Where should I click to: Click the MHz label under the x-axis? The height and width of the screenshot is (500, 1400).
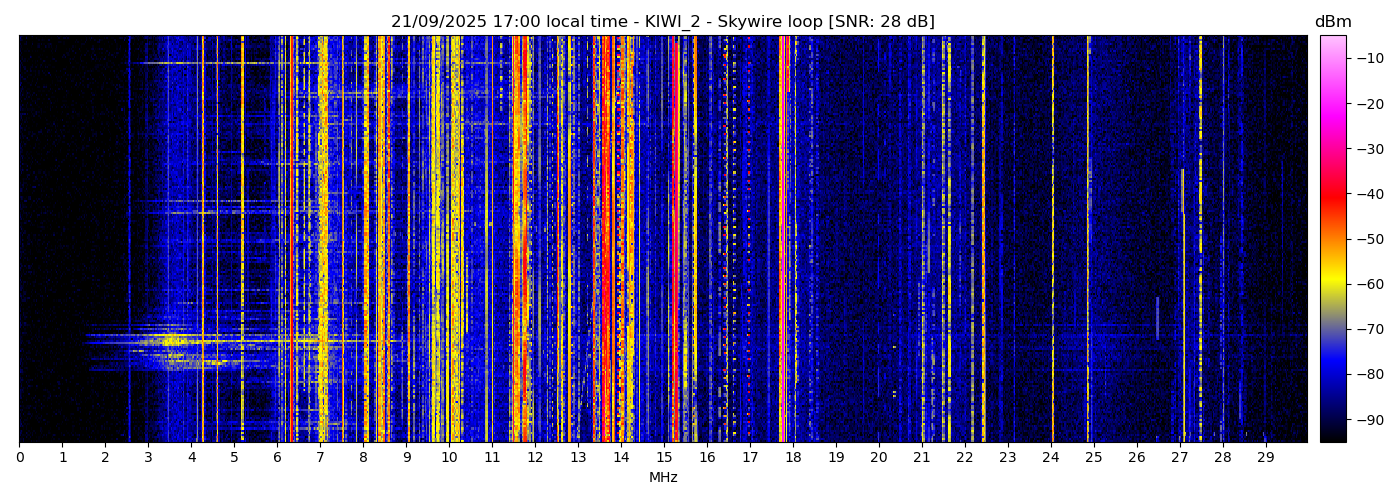tap(663, 478)
